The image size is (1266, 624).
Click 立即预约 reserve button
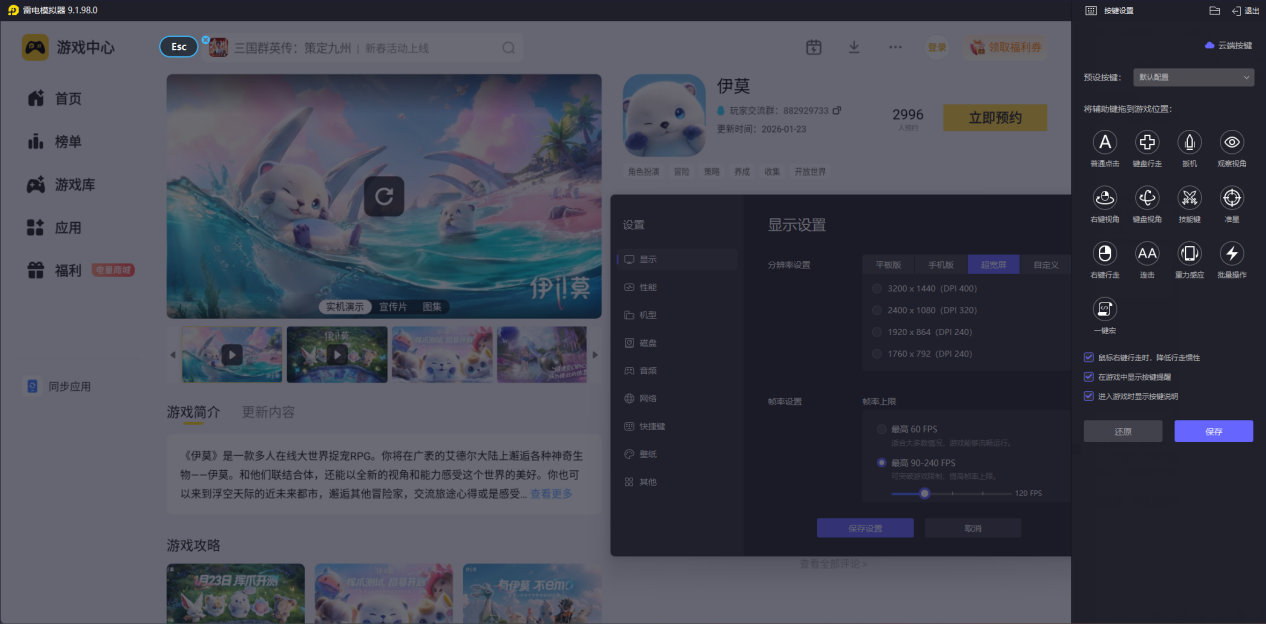(995, 117)
